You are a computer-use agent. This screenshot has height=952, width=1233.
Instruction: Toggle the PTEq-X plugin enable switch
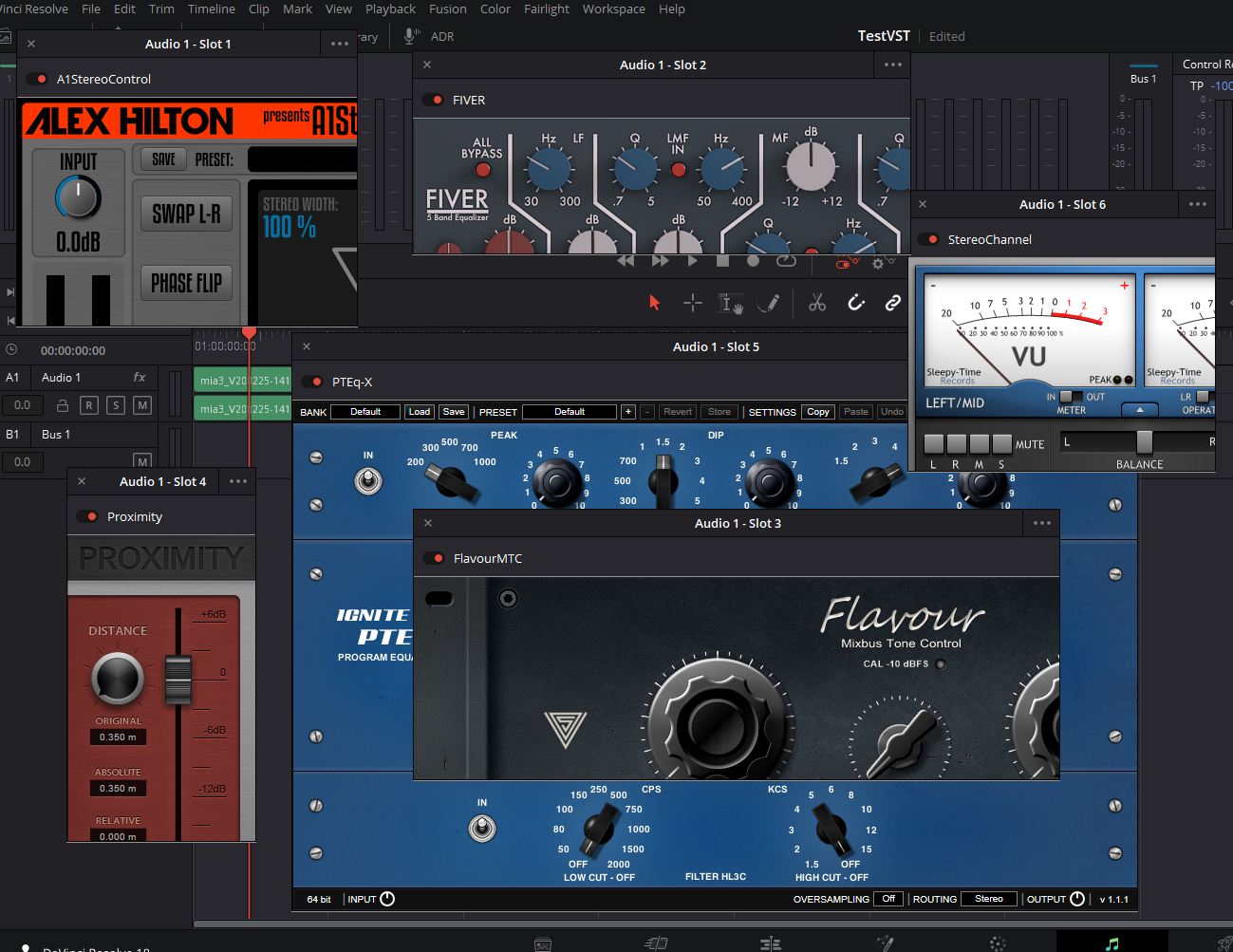pos(312,382)
